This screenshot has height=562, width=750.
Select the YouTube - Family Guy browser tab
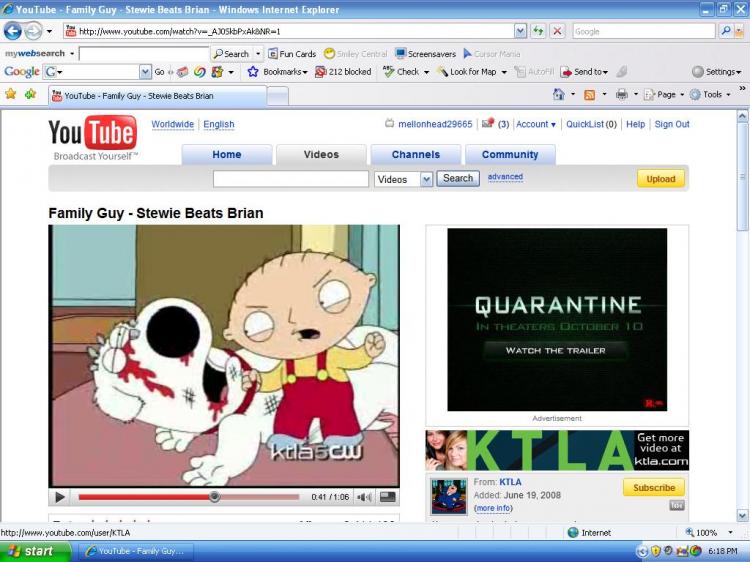(x=157, y=96)
